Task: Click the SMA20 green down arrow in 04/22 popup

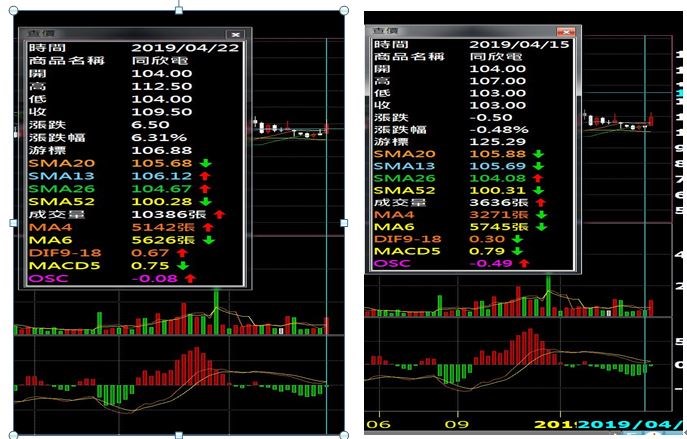Action: (x=205, y=163)
